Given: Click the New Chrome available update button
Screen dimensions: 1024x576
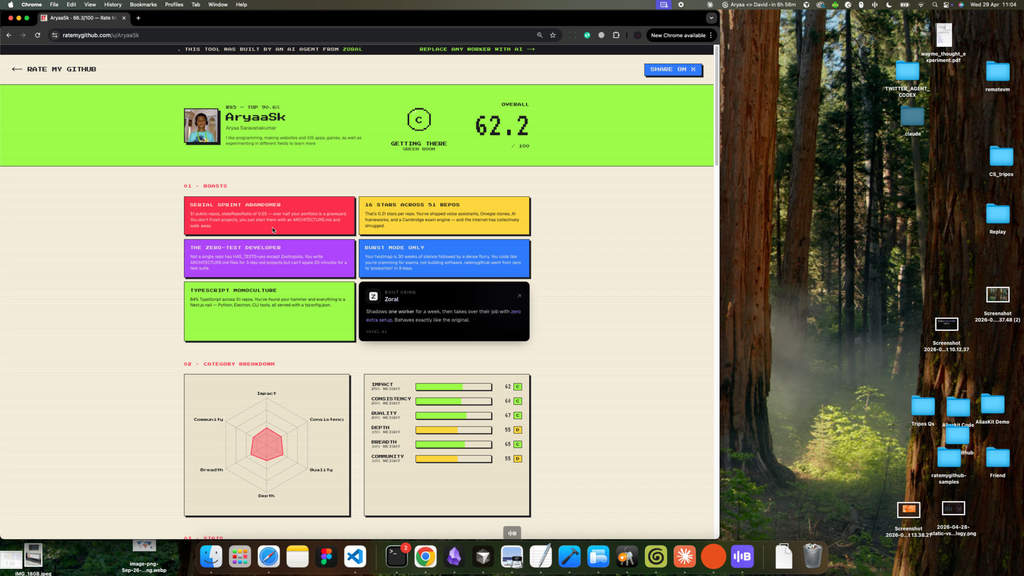Looking at the screenshot, I should [x=681, y=35].
